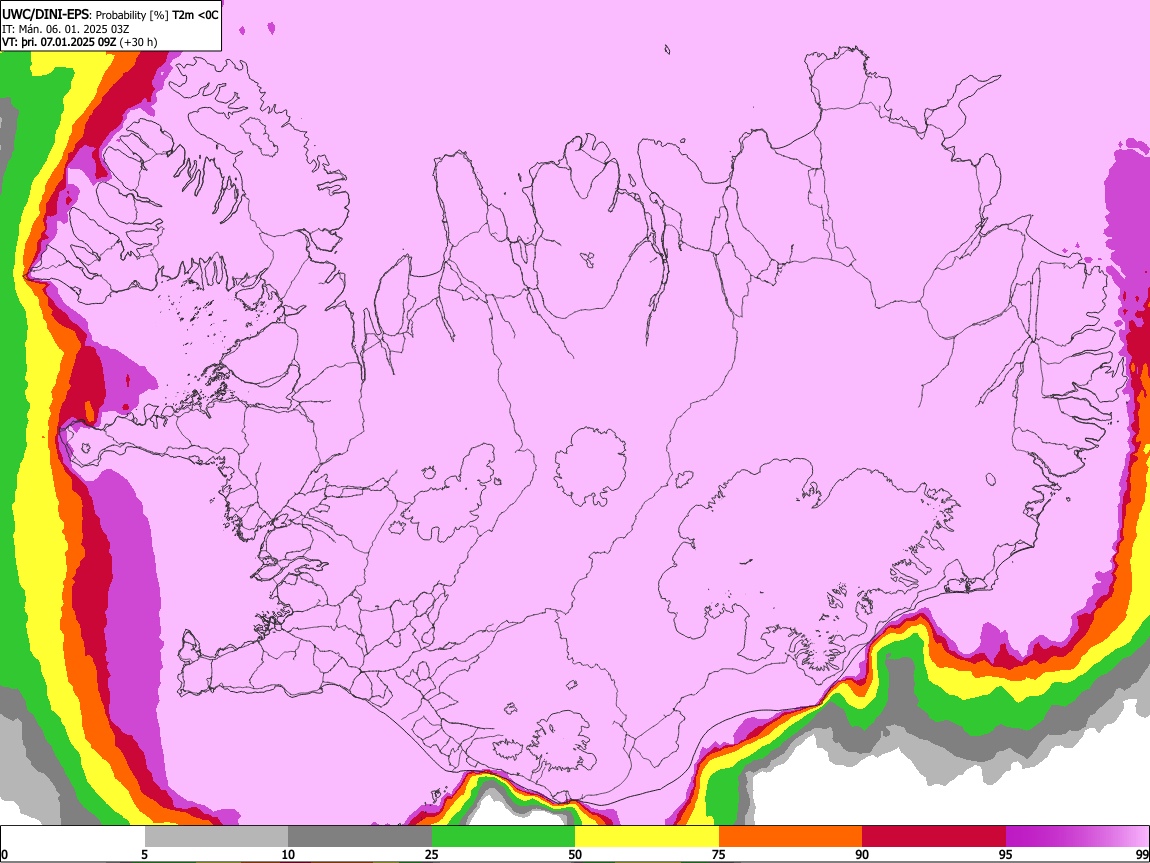1150x863 pixels.
Task: Click the legend tick label '50'
Action: (x=575, y=854)
